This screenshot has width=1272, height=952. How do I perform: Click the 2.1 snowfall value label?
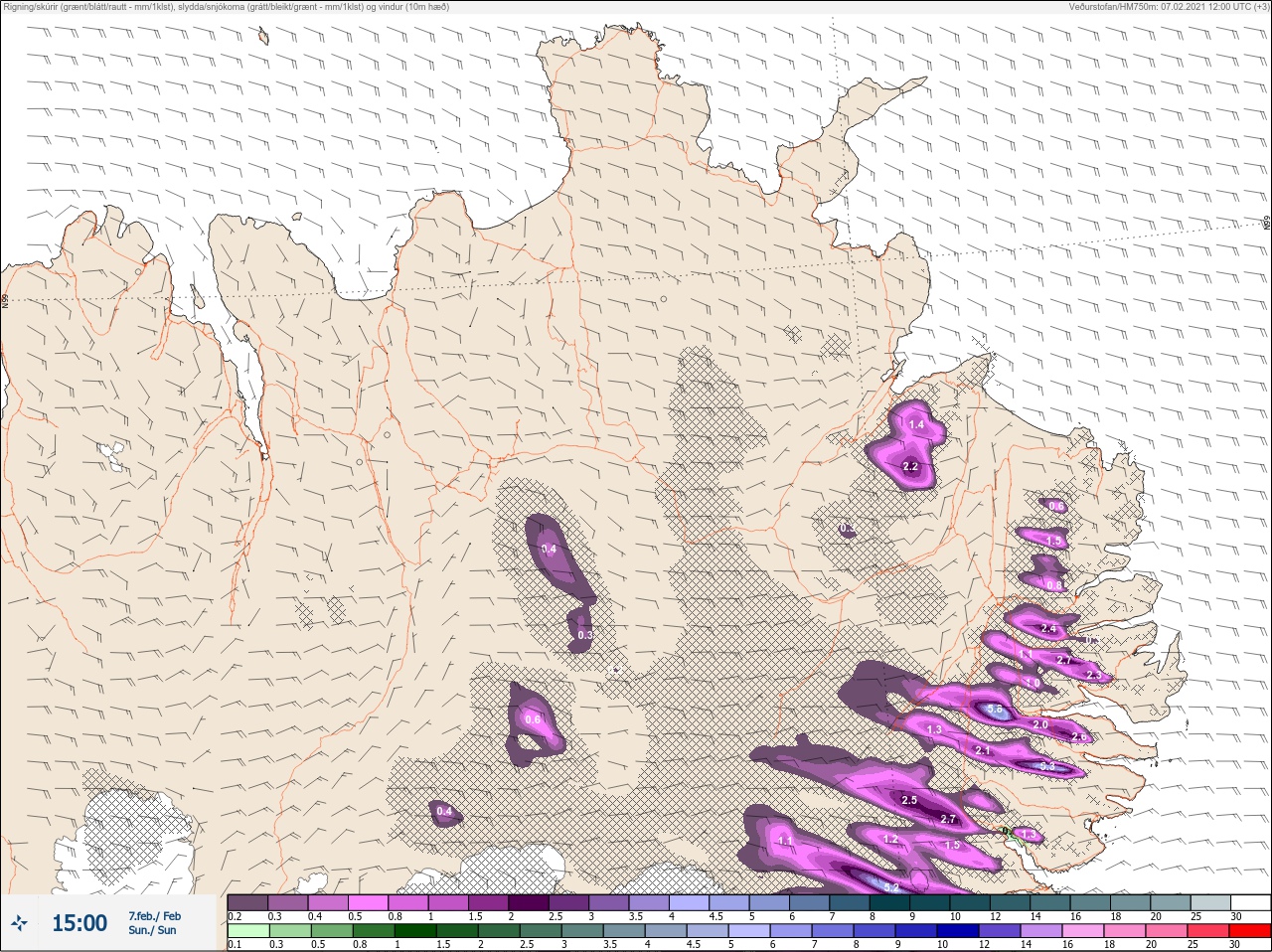(983, 751)
